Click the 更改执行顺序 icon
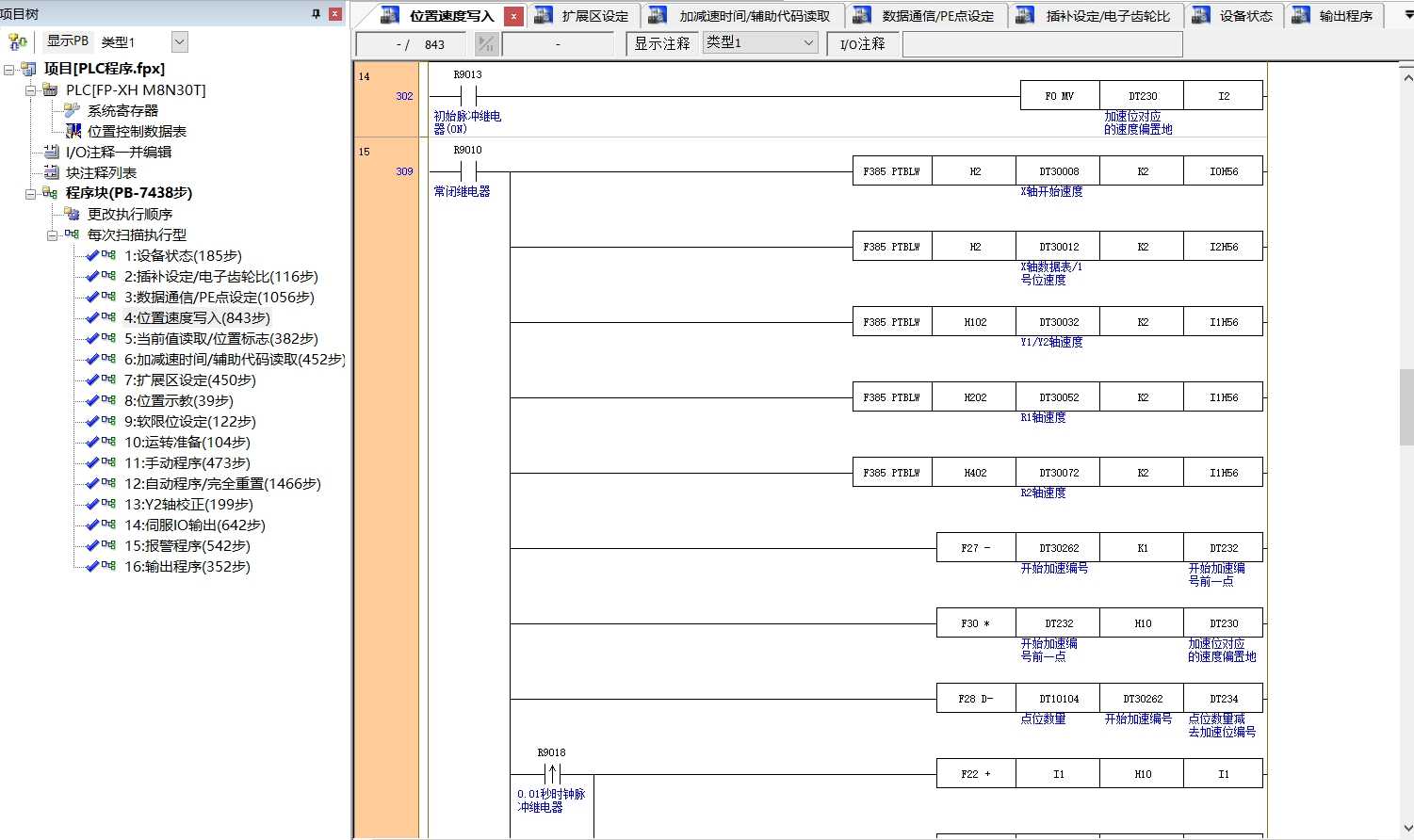1414x840 pixels. click(x=72, y=214)
